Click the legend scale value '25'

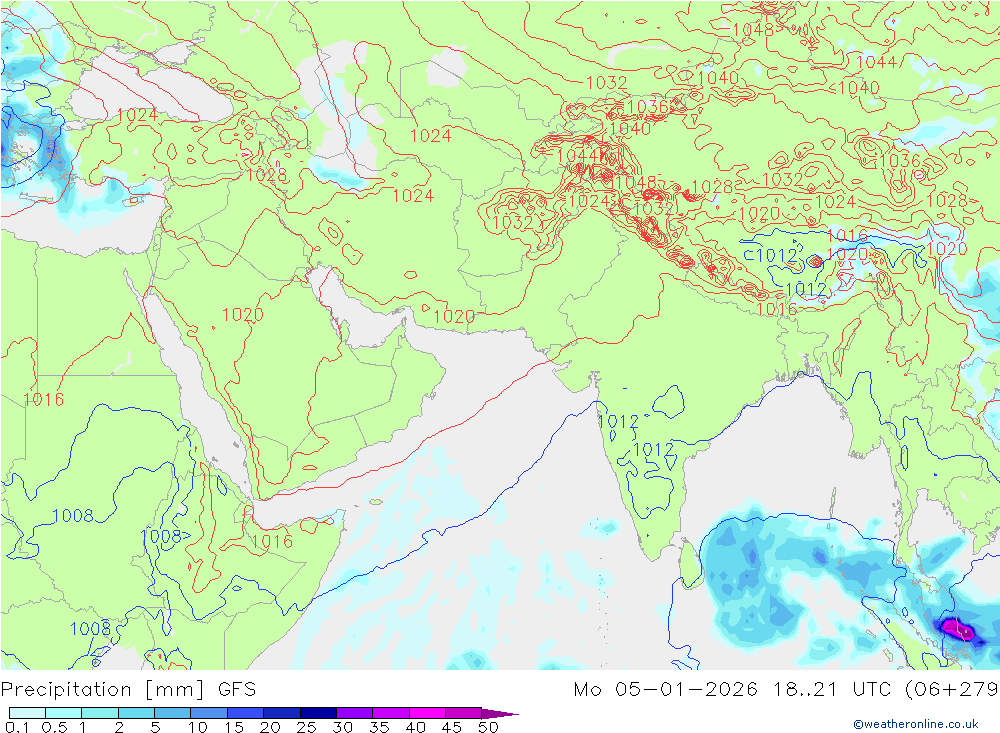[x=307, y=727]
